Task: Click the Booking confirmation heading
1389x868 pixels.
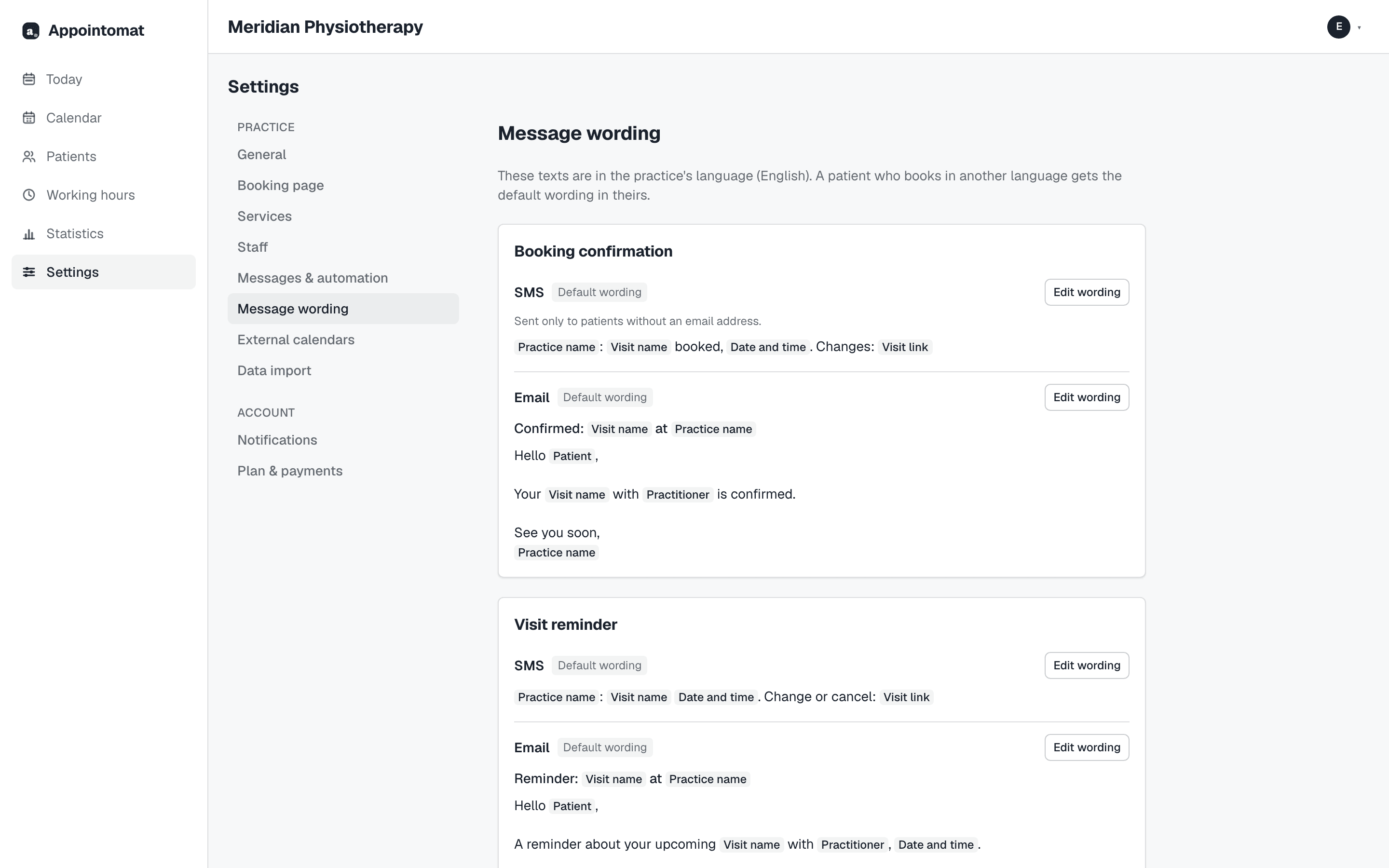Action: (593, 251)
